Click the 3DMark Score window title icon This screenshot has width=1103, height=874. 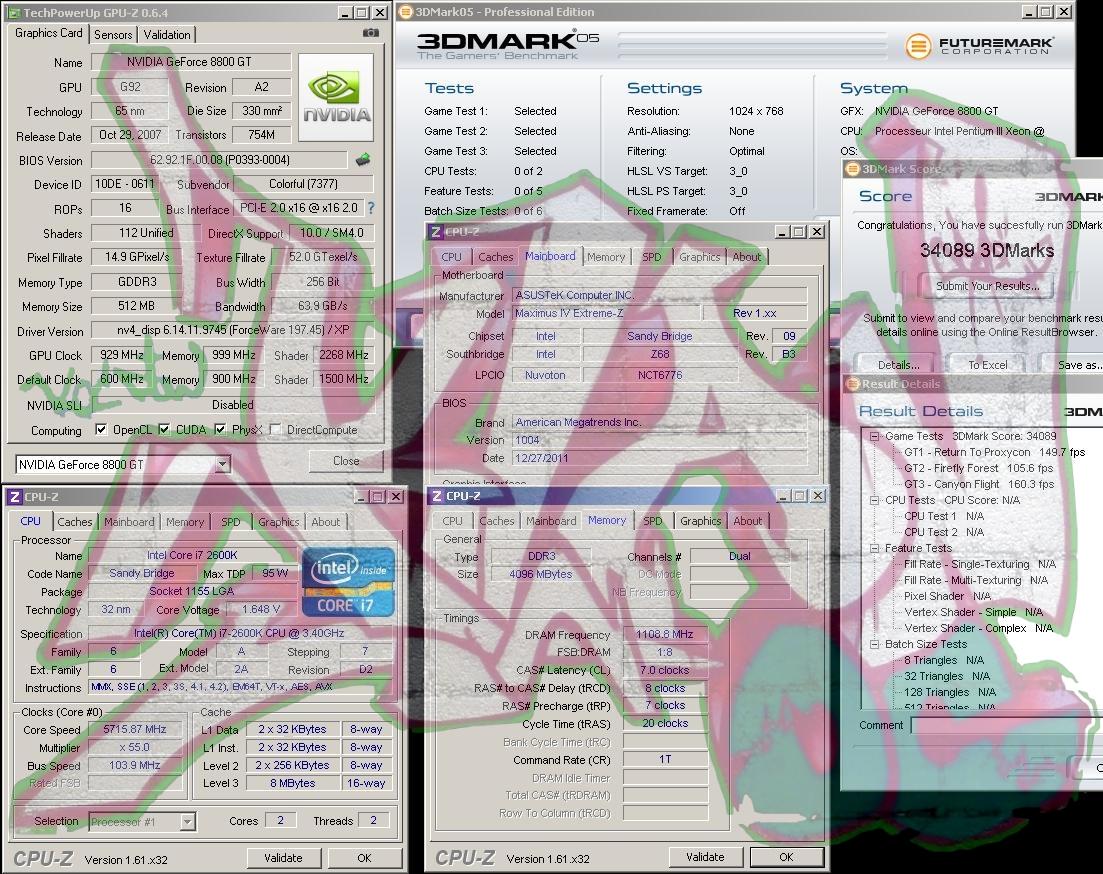(853, 169)
